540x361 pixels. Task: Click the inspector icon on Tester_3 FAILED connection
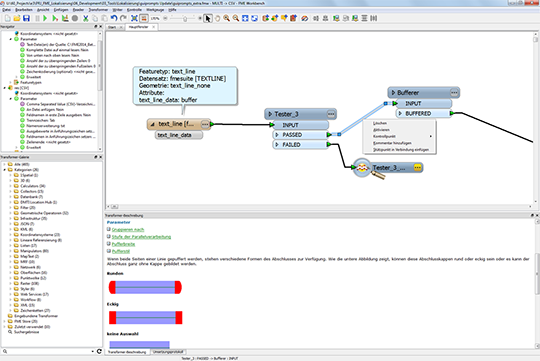pyautogui.click(x=362, y=168)
